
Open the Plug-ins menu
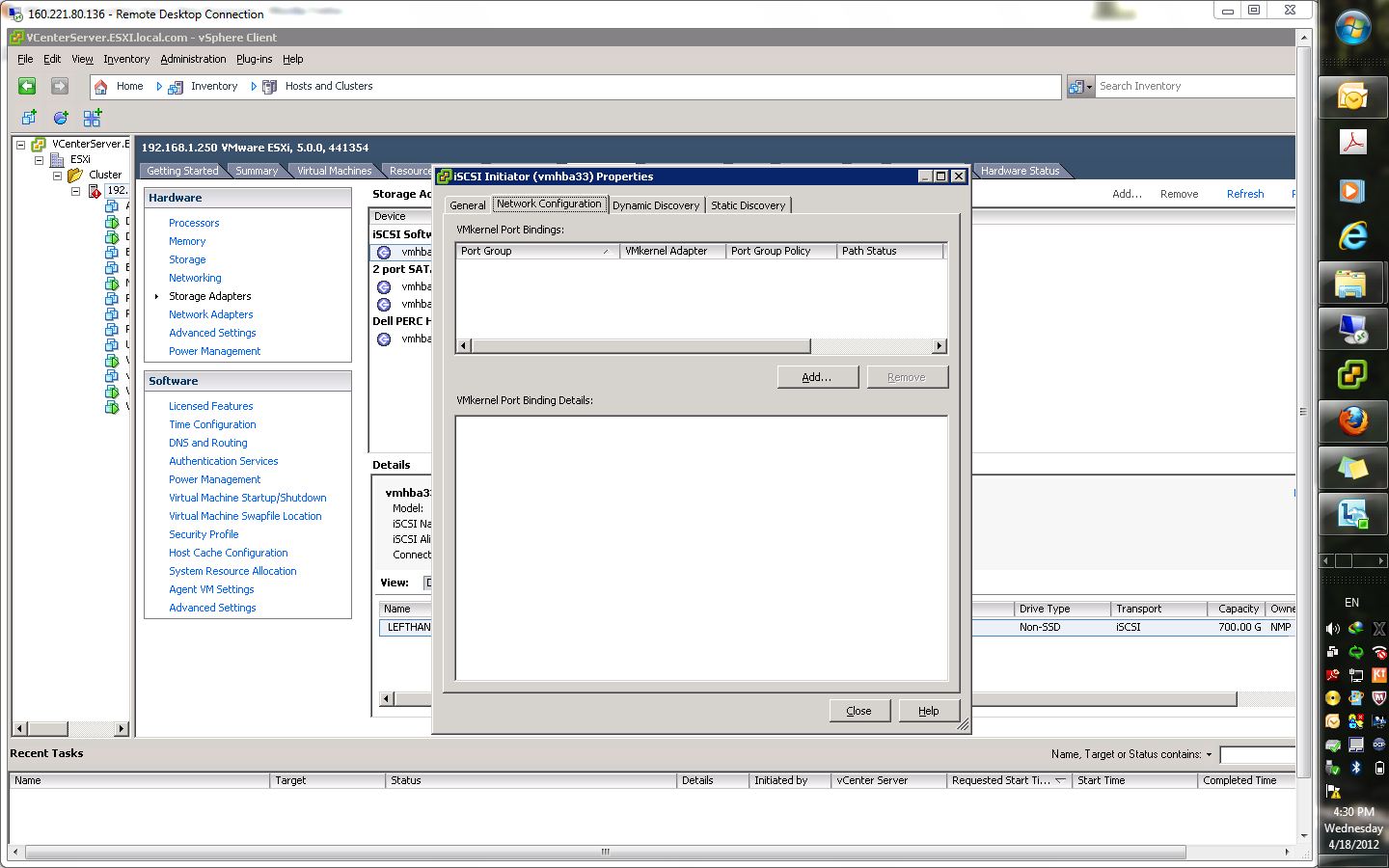254,59
